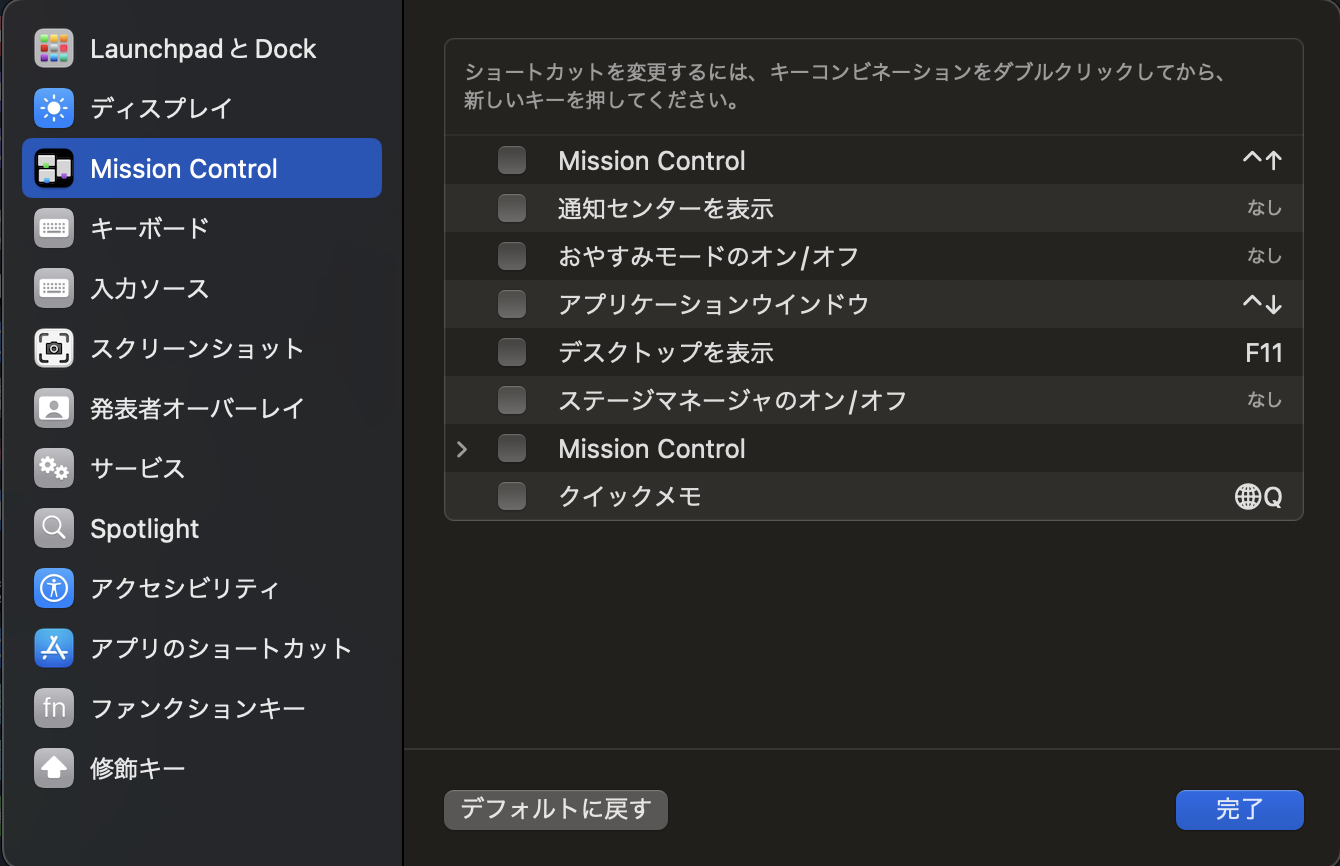Screen dimensions: 1340x866
Task: Check the クイックメモ checkbox
Action: (x=512, y=496)
